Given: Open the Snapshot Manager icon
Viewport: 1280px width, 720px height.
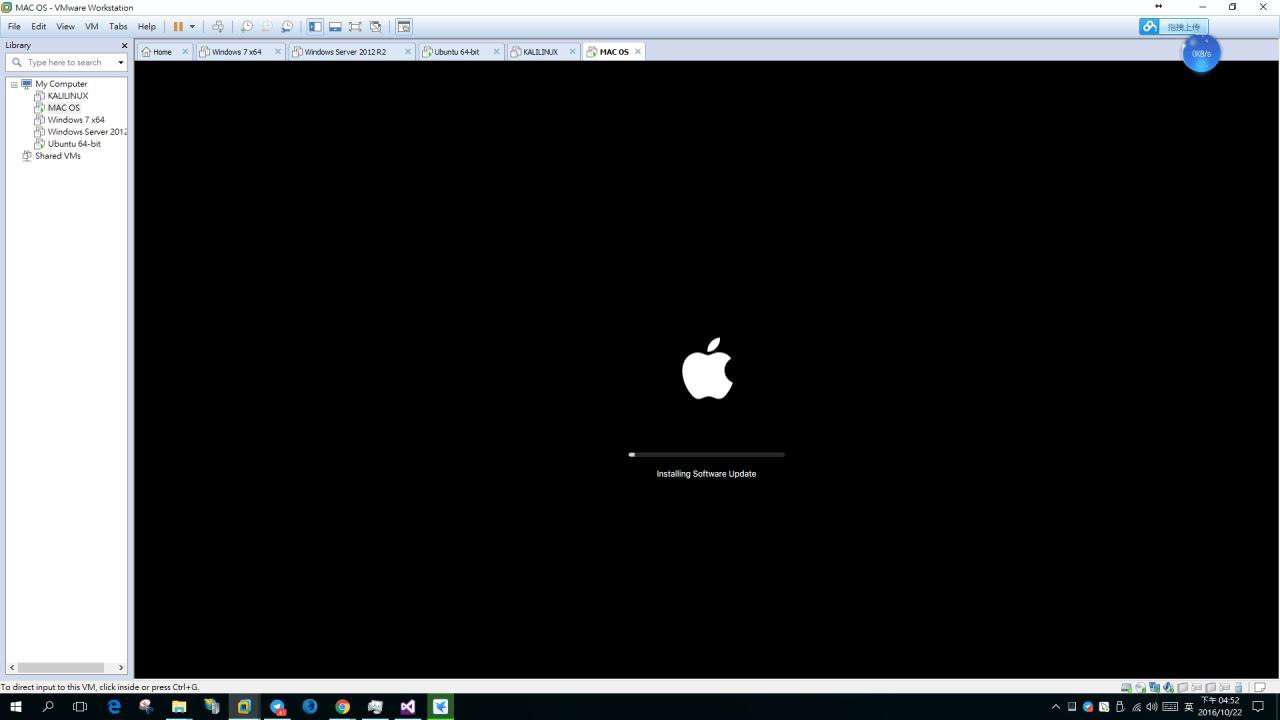Looking at the screenshot, I should (287, 27).
